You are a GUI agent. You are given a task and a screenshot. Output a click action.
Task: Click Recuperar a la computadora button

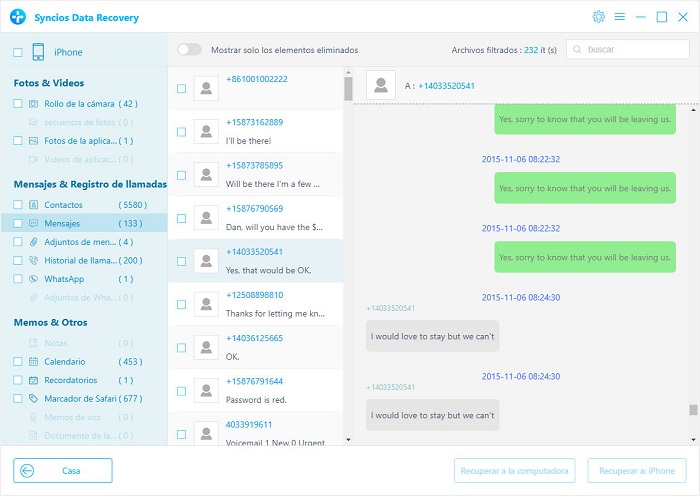514,471
